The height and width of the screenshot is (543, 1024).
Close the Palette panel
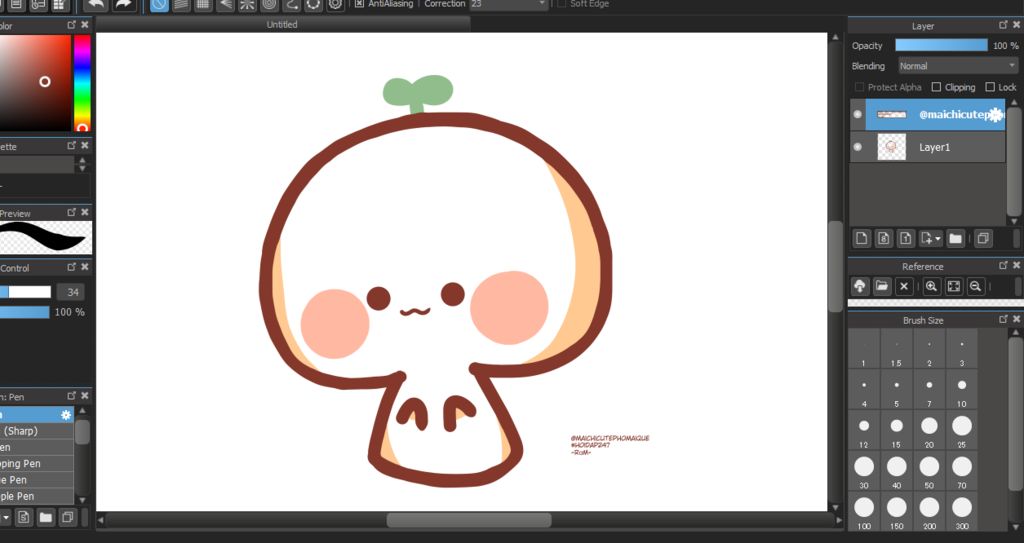(x=85, y=145)
